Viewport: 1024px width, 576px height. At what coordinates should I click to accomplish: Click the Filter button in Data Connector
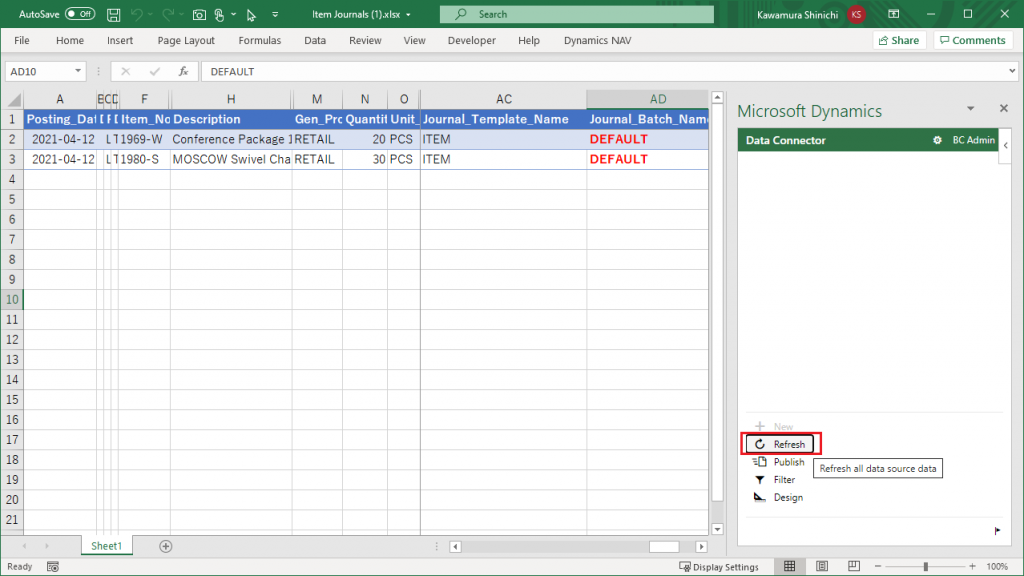[775, 479]
